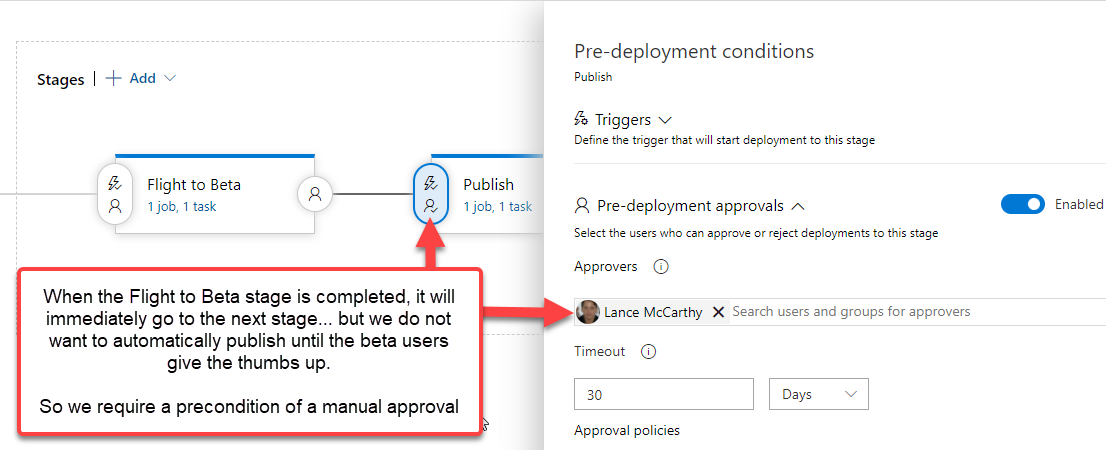The image size is (1106, 450).
Task: Open the Publish stage job link
Action: pyautogui.click(x=497, y=207)
